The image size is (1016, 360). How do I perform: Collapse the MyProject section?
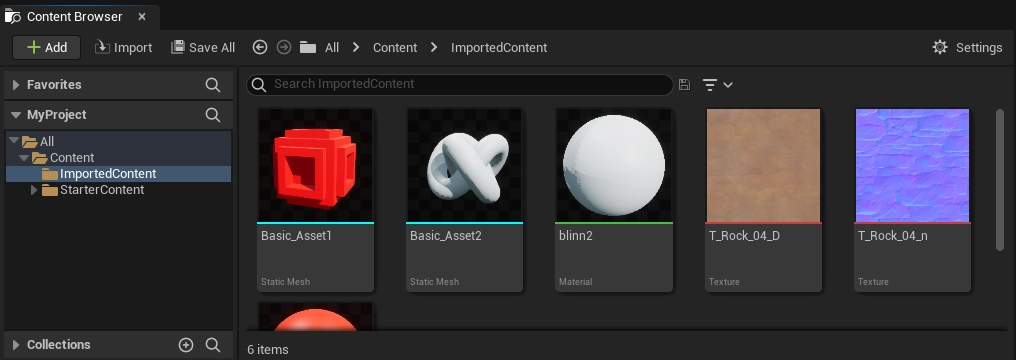pyautogui.click(x=16, y=115)
